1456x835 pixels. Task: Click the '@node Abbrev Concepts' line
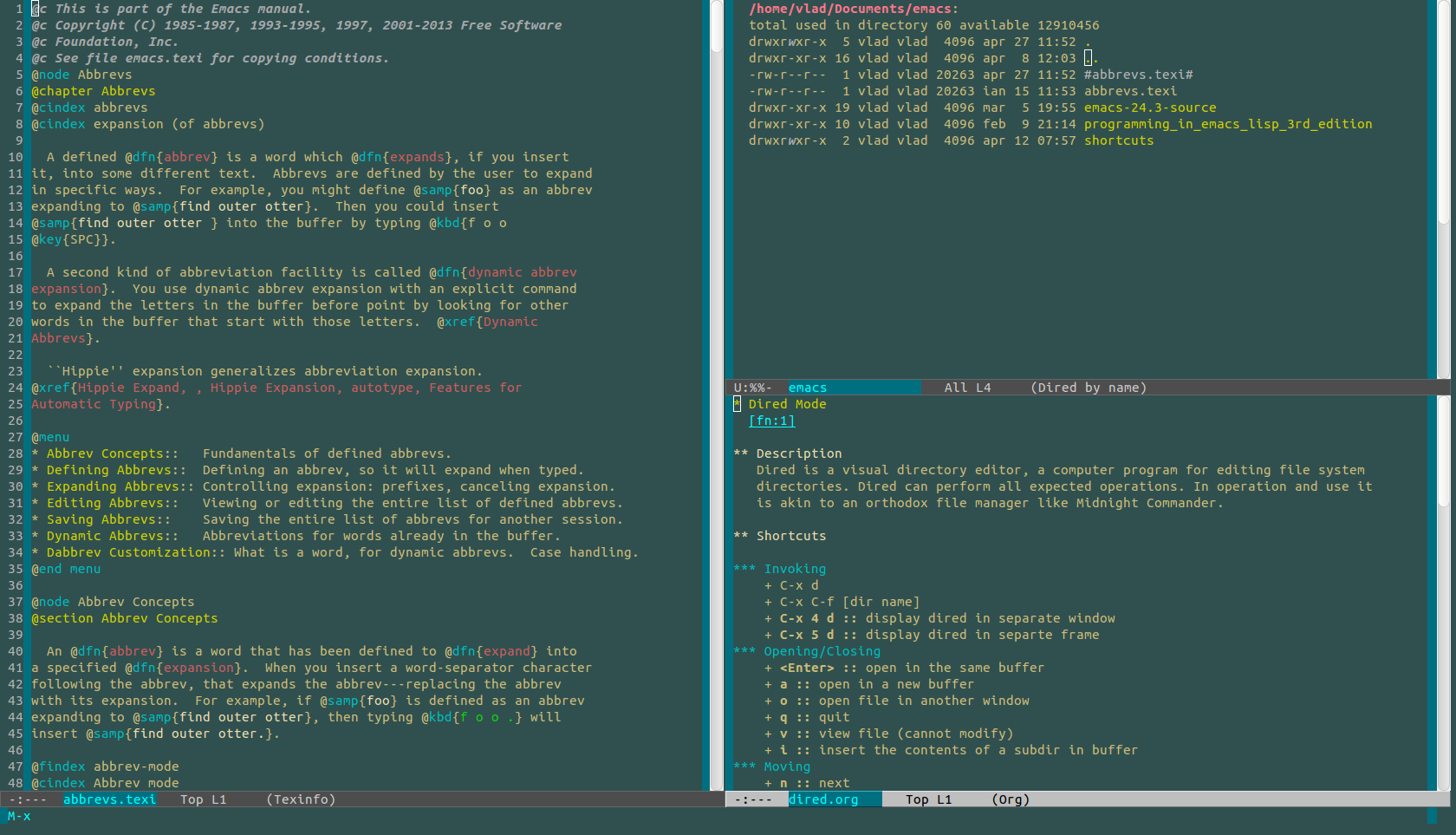[113, 602]
